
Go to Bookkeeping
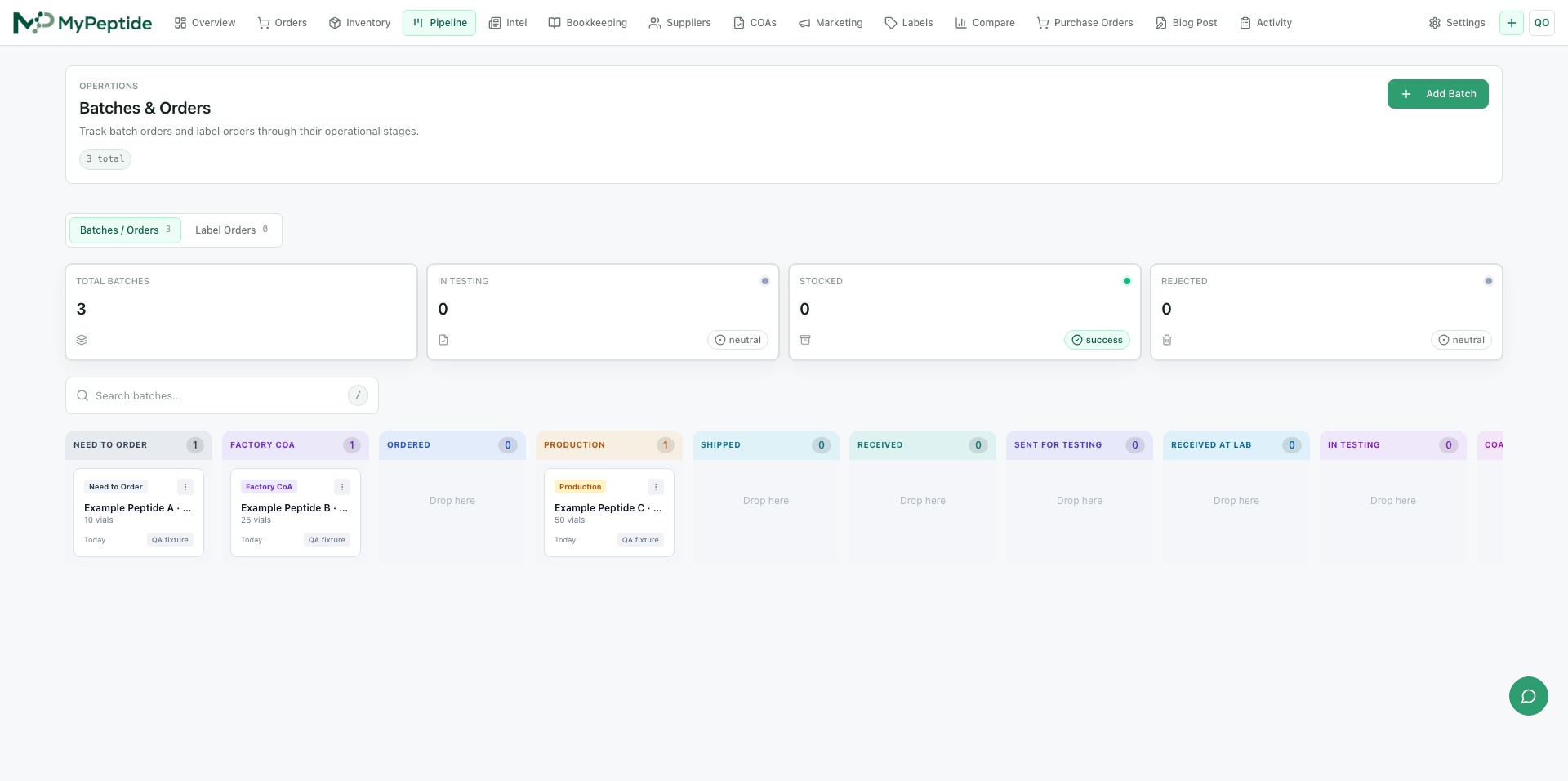point(588,23)
